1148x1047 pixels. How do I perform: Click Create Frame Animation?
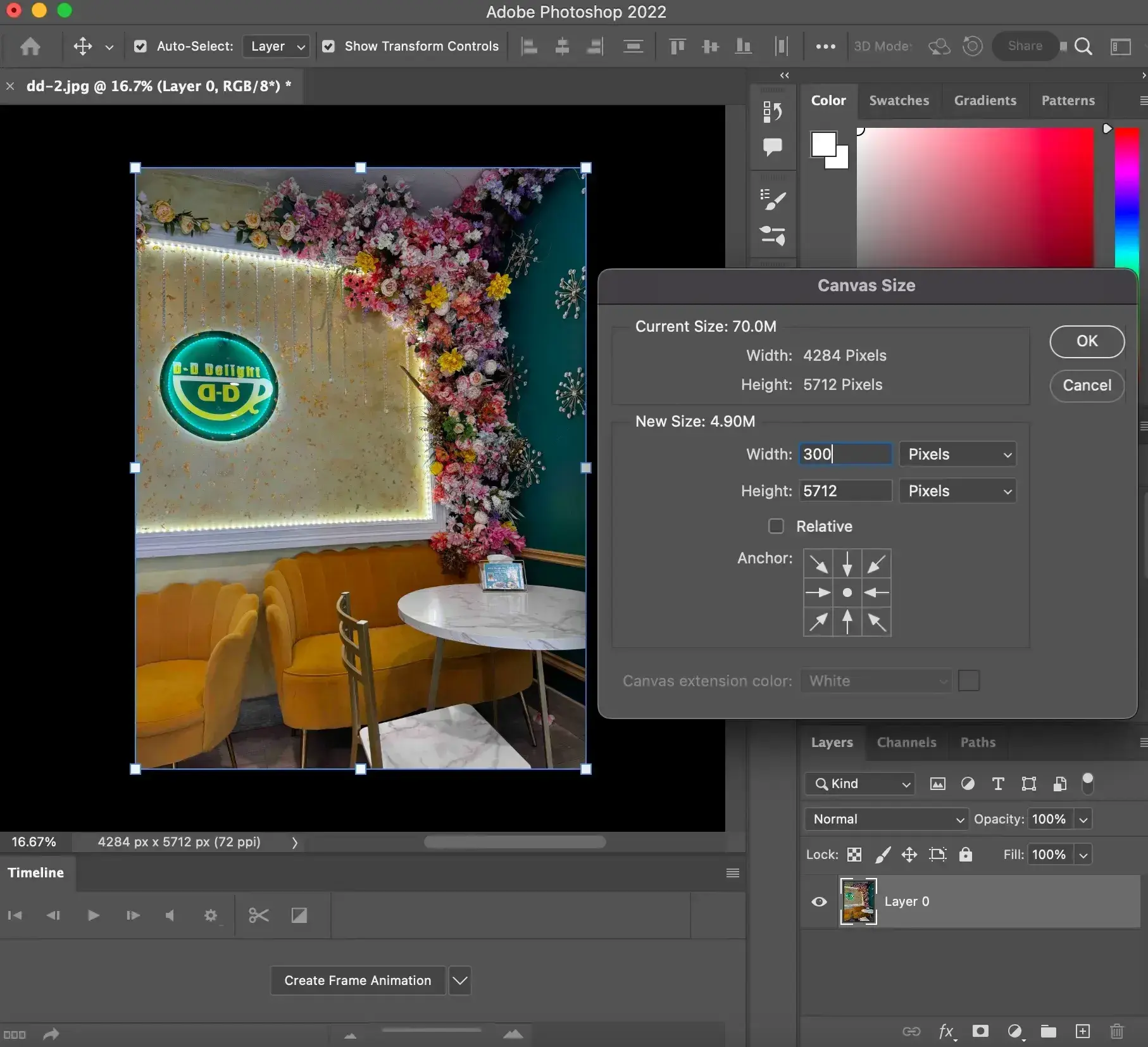pos(356,980)
